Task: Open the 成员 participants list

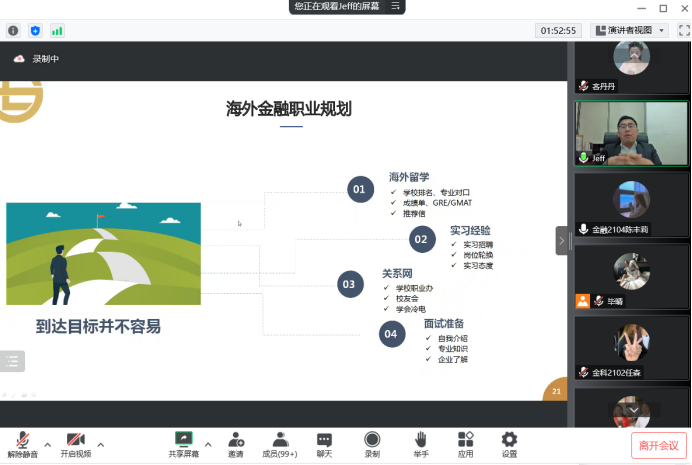Action: click(281, 443)
